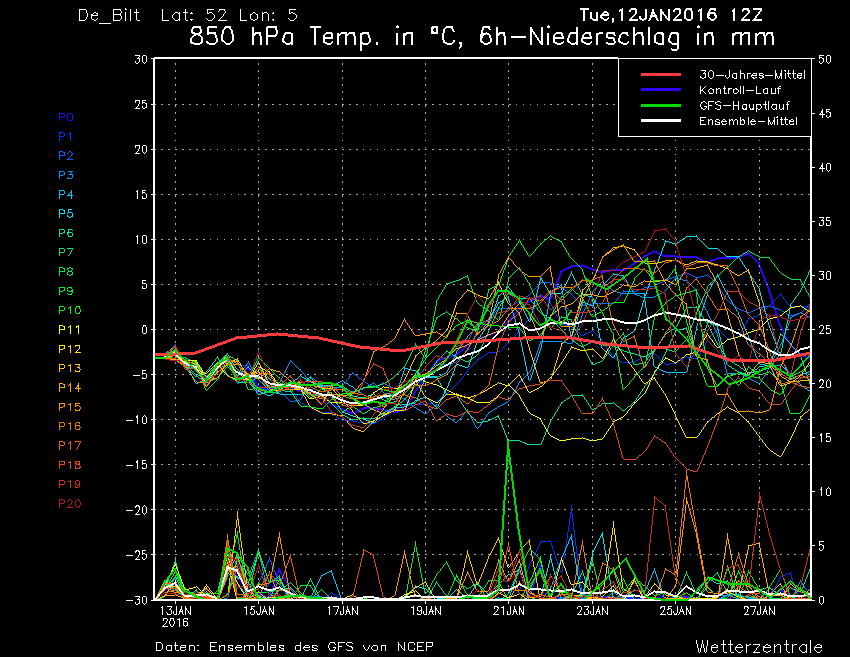Image resolution: width=850 pixels, height=657 pixels.
Task: Click the P9 ensemble member label
Action: tap(66, 291)
